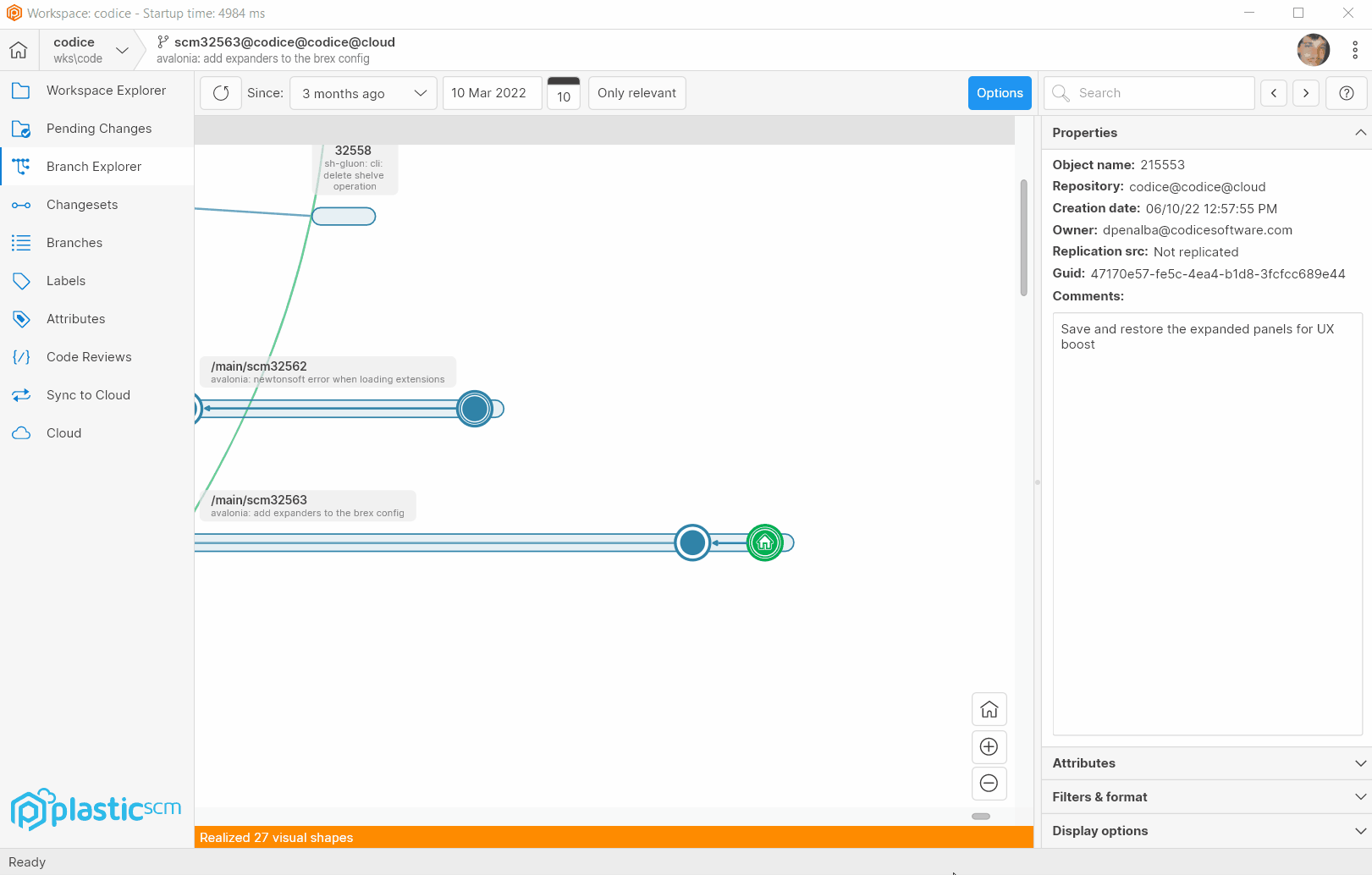Open the calendar date picker icon
Screen dimensions: 1372x875
point(564,93)
